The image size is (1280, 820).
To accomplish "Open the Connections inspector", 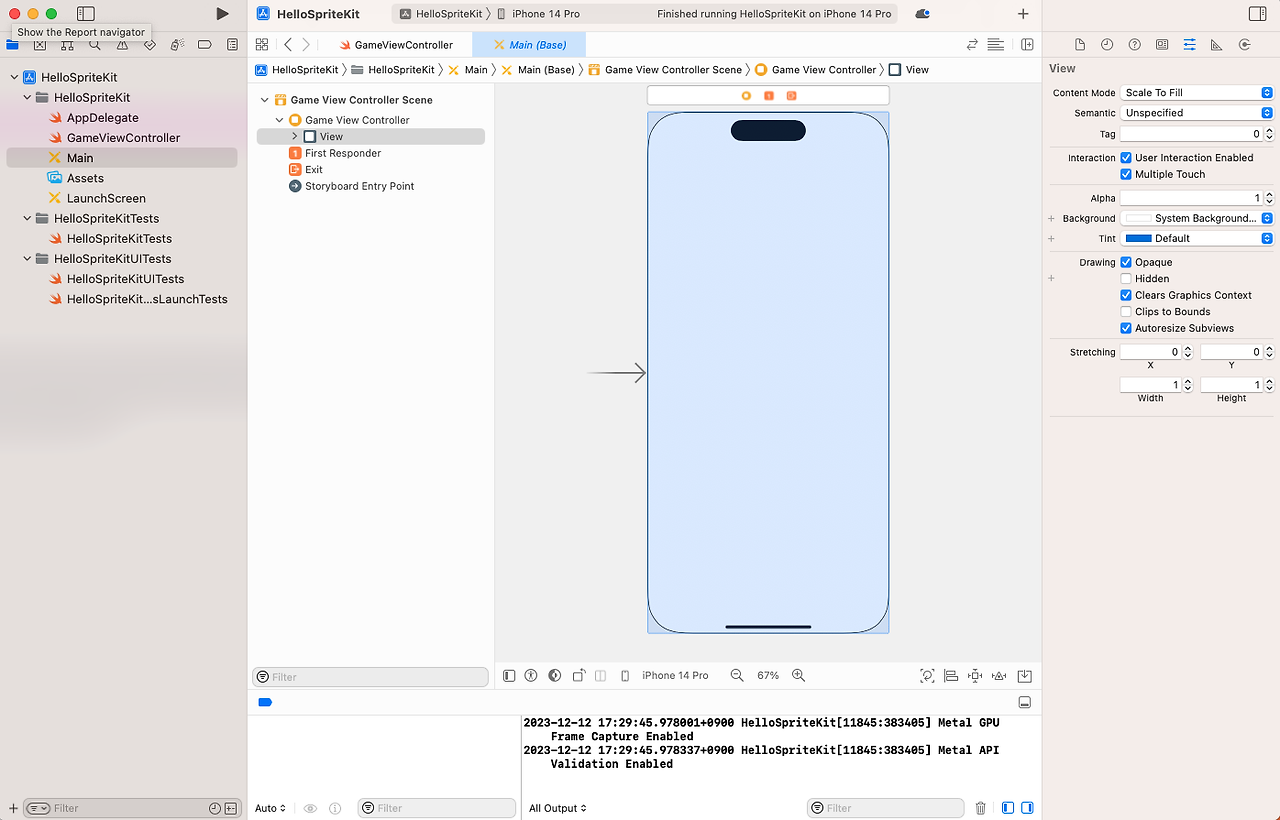I will click(1244, 45).
